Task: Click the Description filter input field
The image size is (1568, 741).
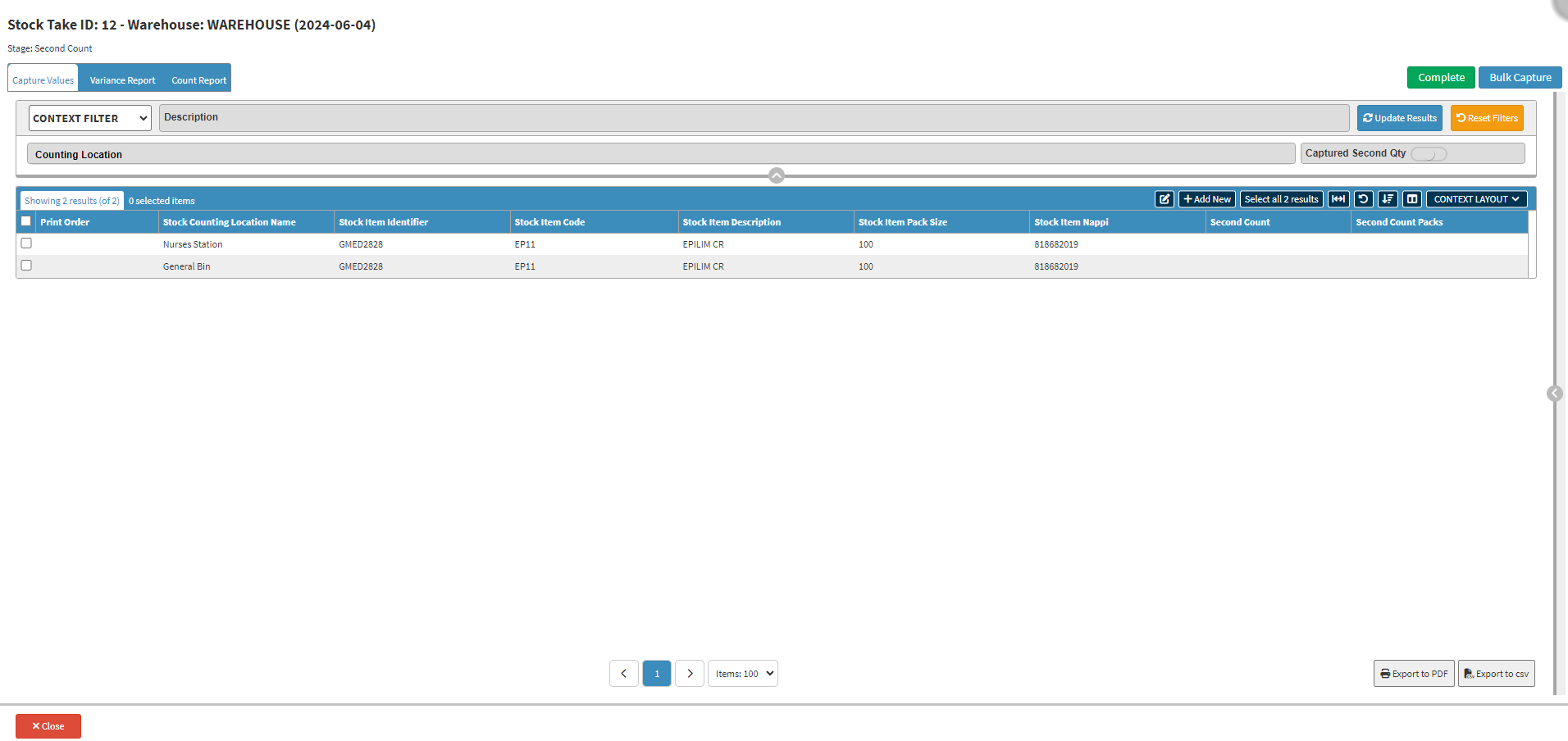Action: (753, 118)
